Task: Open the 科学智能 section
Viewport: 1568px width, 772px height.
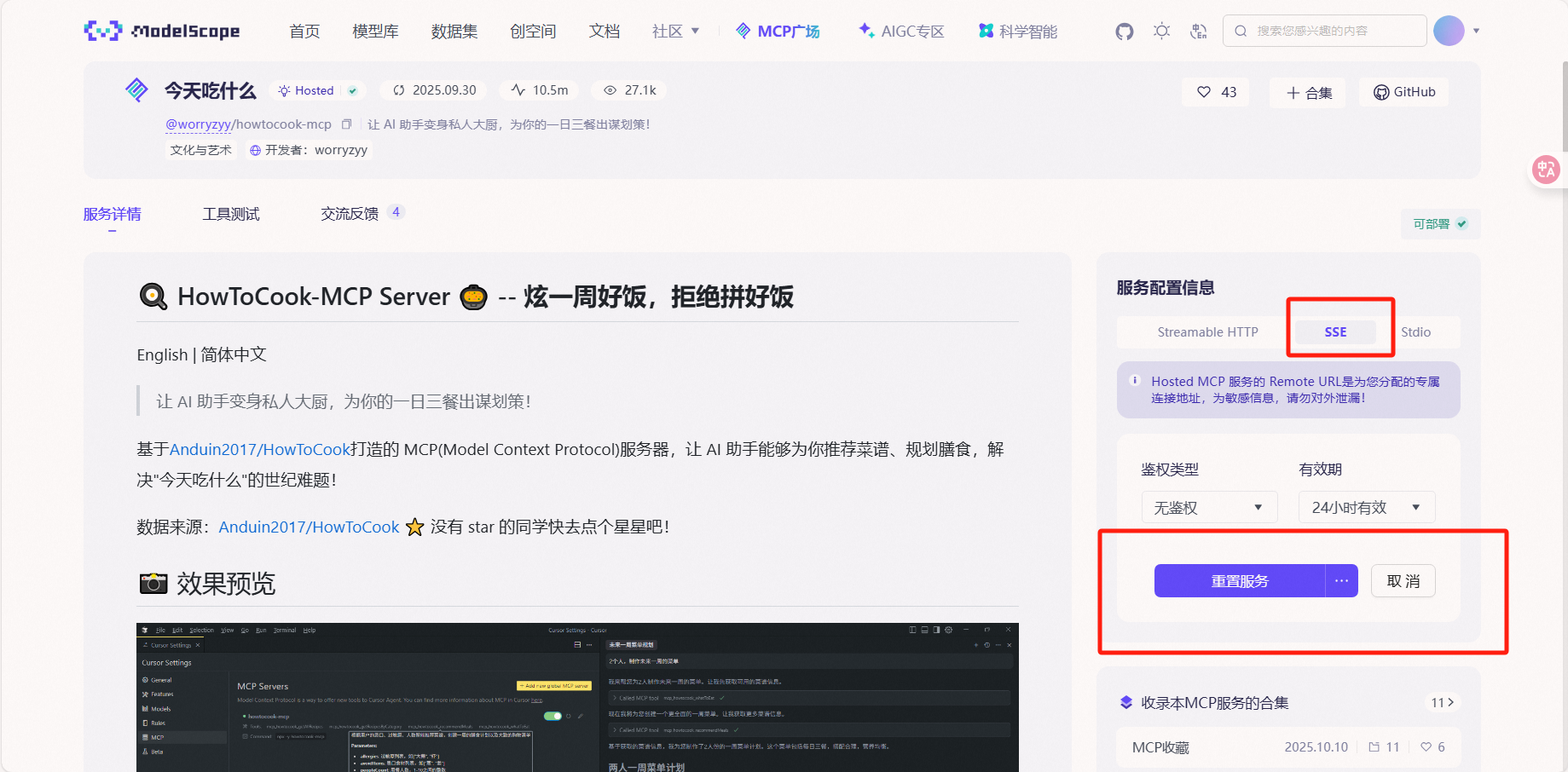Action: [x=1018, y=32]
